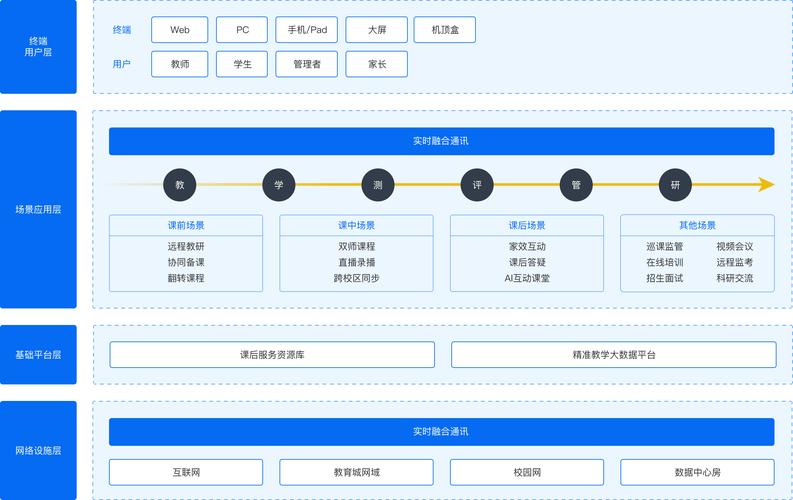The image size is (793, 500).
Task: Choose the 教师 user box
Action: pyautogui.click(x=180, y=64)
